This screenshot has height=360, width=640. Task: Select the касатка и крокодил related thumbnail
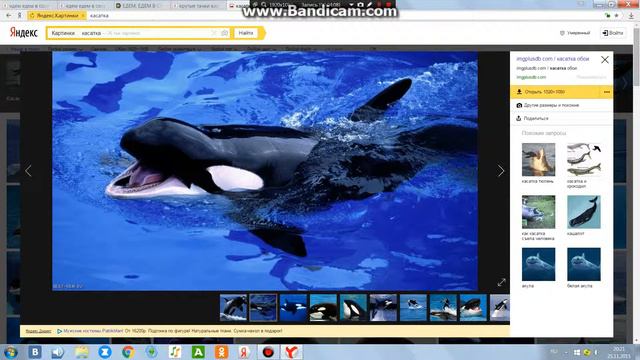[x=584, y=160]
